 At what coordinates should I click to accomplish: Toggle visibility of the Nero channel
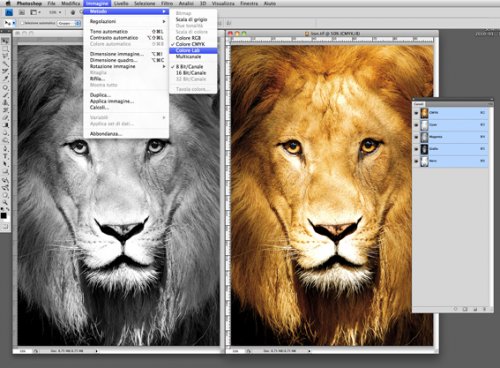(x=416, y=161)
